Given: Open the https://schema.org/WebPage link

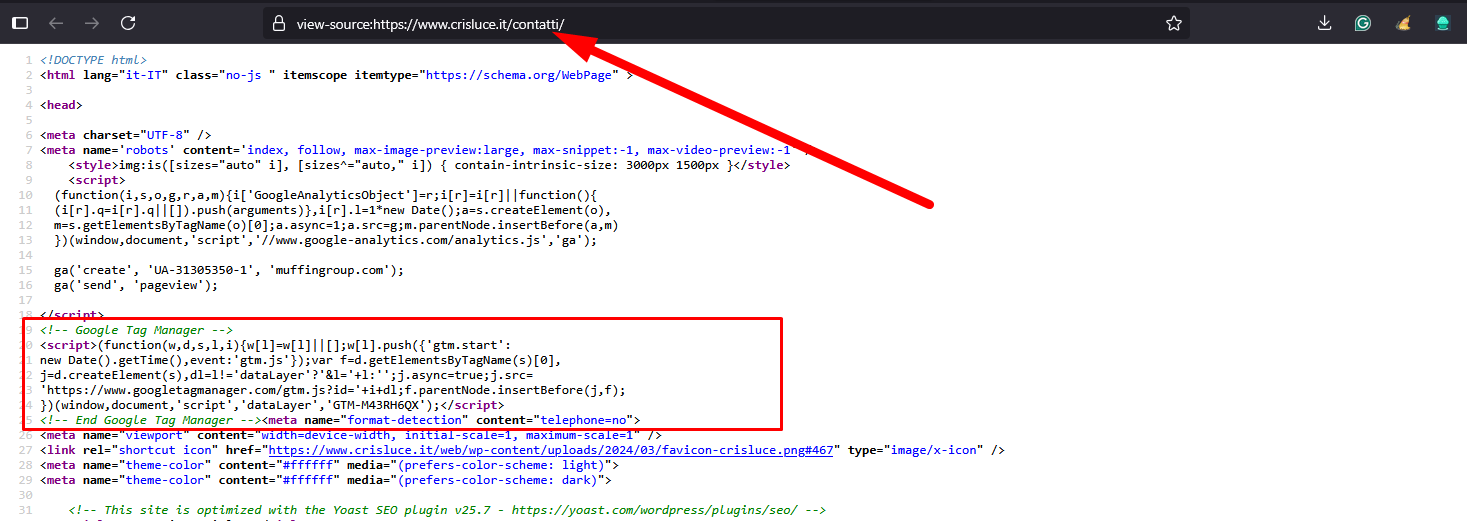Looking at the screenshot, I should pos(518,75).
